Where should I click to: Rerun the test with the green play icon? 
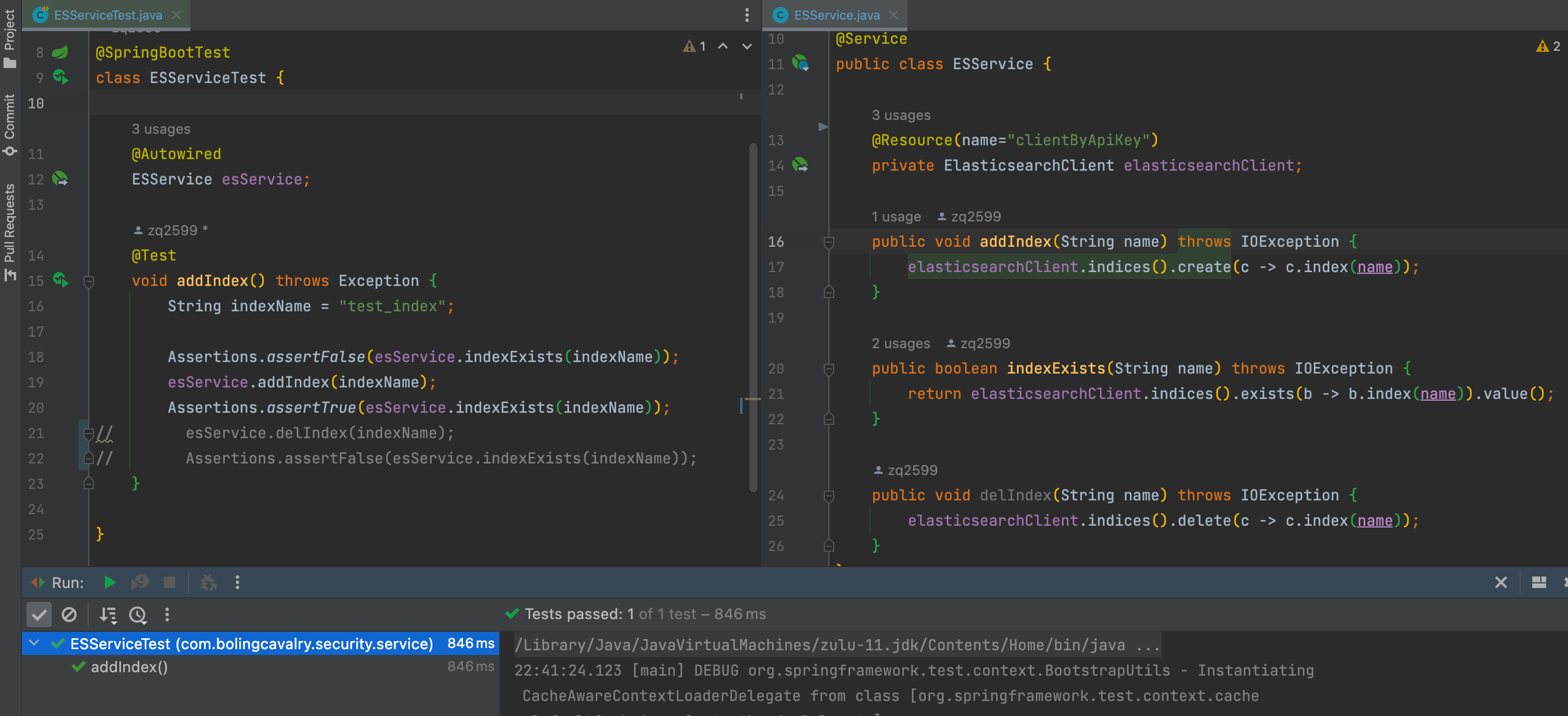110,582
